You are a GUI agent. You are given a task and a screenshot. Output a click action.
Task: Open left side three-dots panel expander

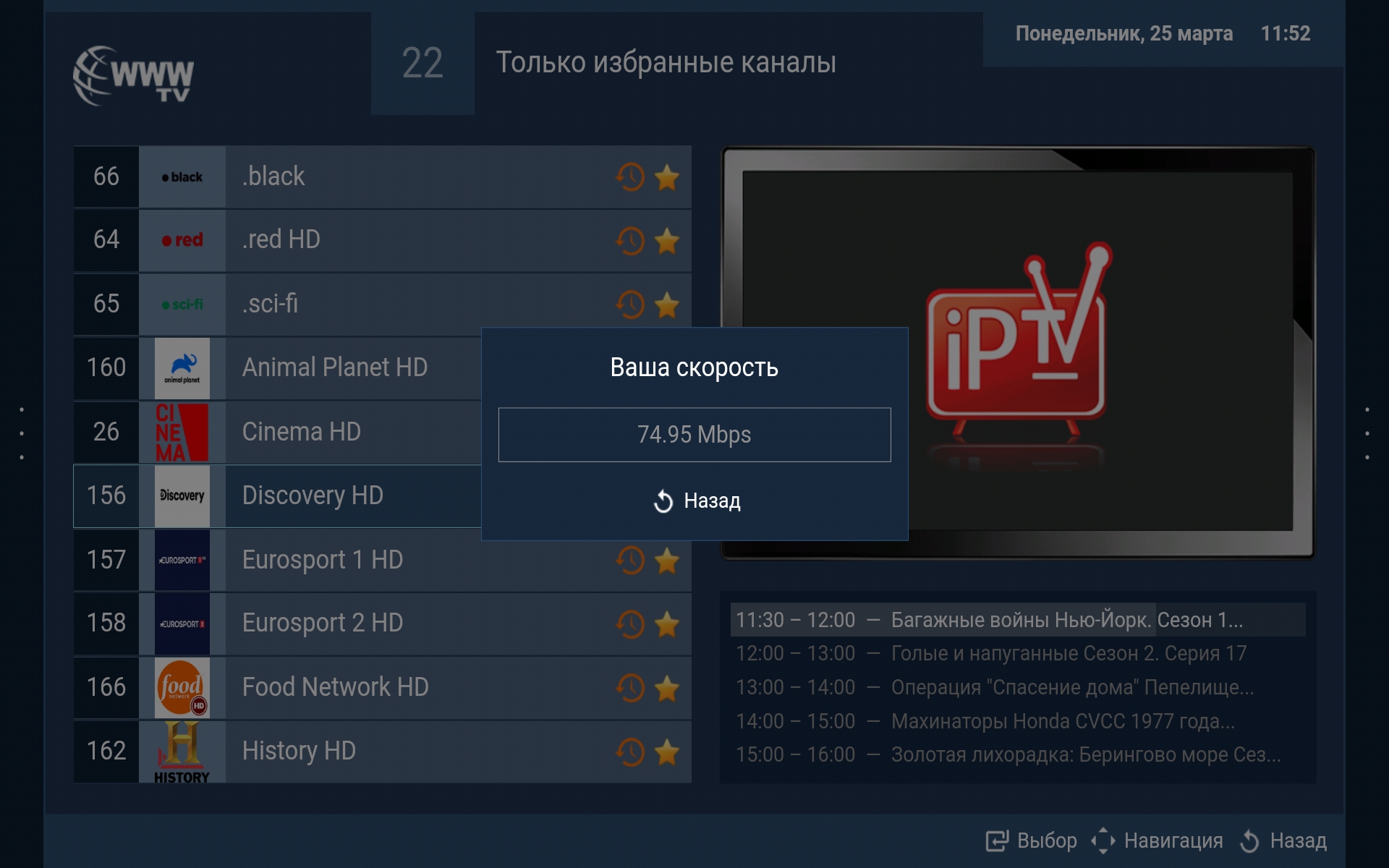(x=22, y=433)
